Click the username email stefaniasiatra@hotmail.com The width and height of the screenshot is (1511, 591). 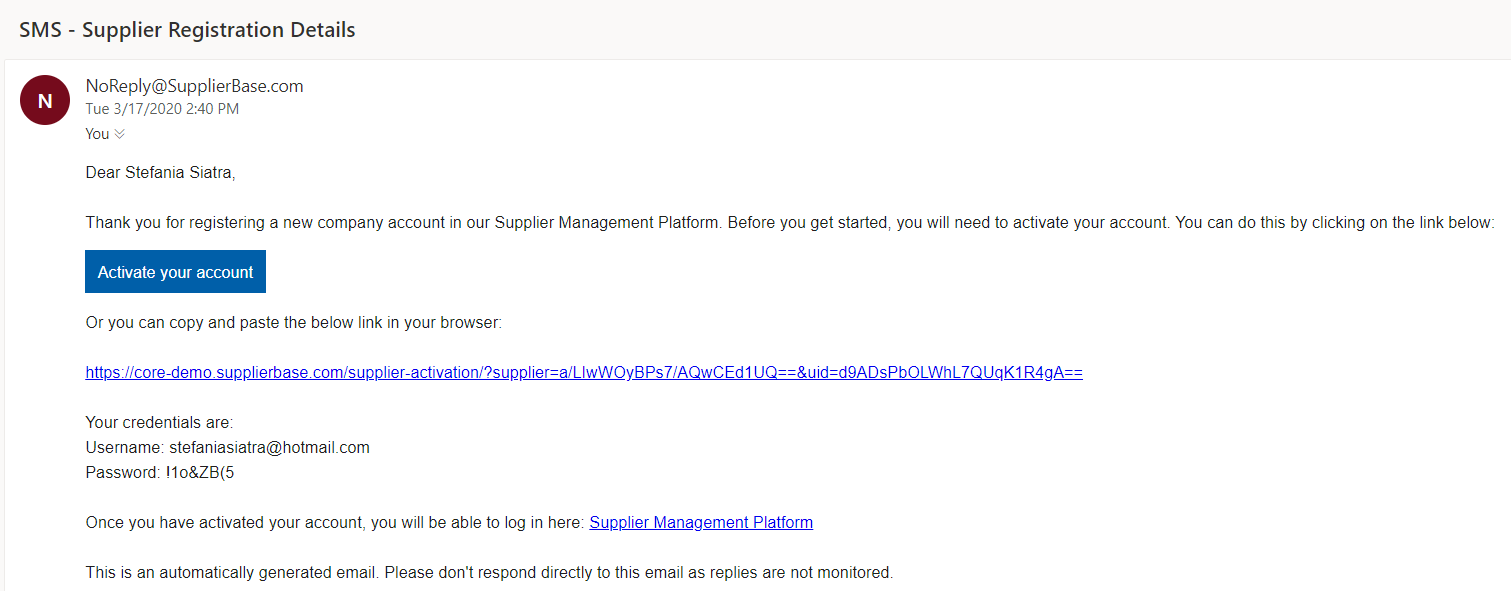pyautogui.click(x=269, y=448)
